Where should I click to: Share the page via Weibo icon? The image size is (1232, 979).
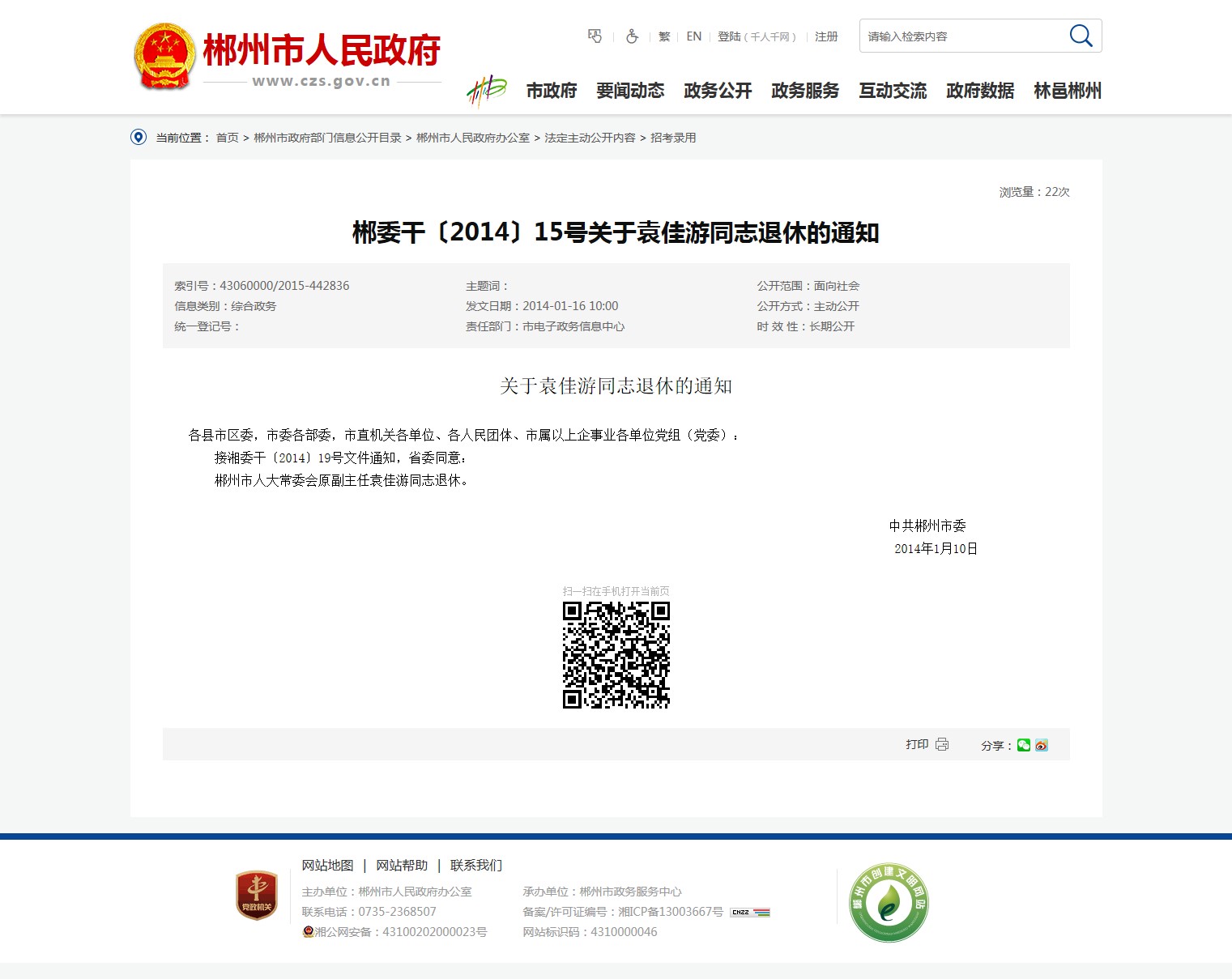tap(1042, 745)
